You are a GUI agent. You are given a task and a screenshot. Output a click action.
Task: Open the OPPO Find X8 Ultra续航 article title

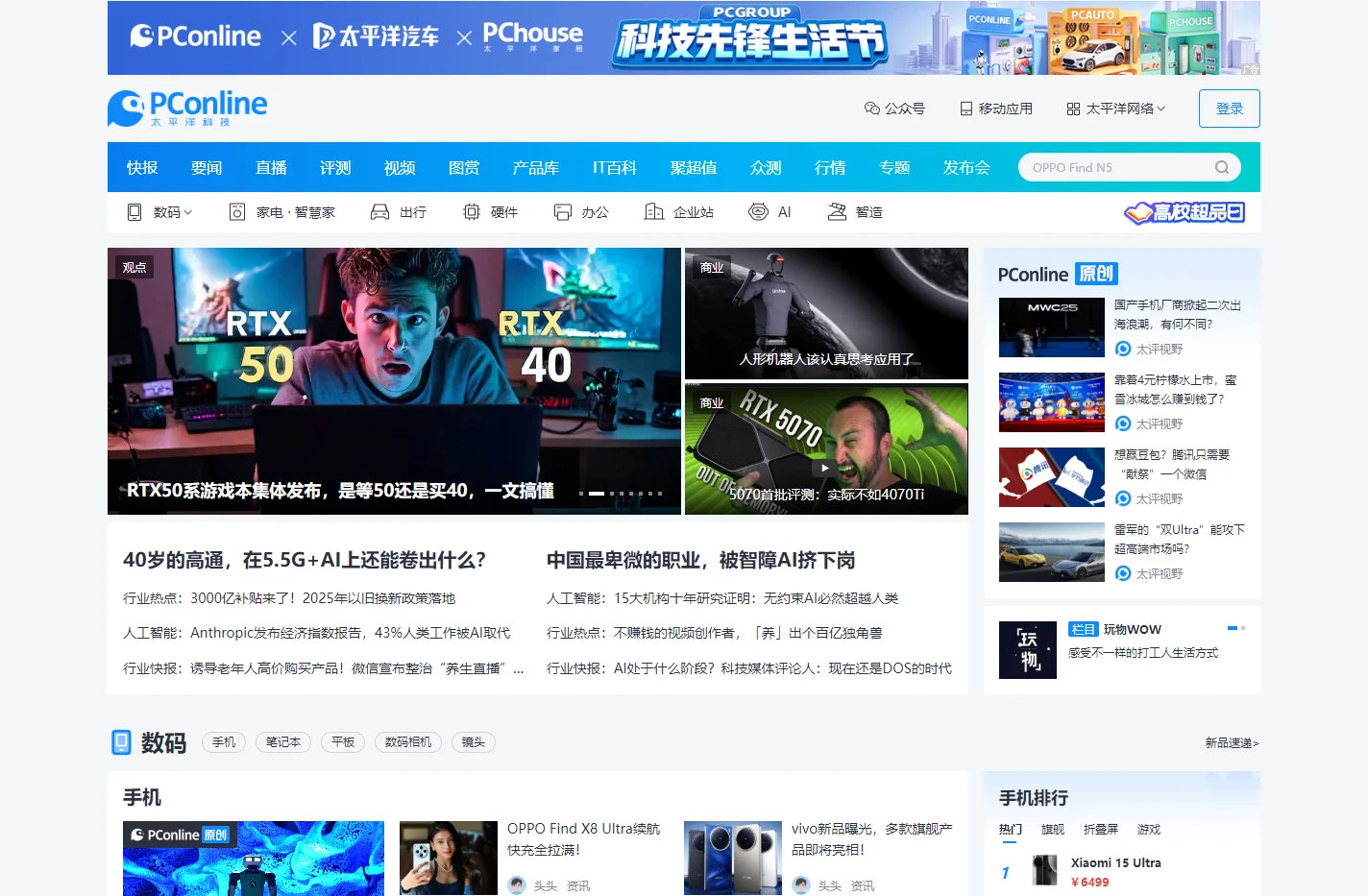click(x=584, y=839)
